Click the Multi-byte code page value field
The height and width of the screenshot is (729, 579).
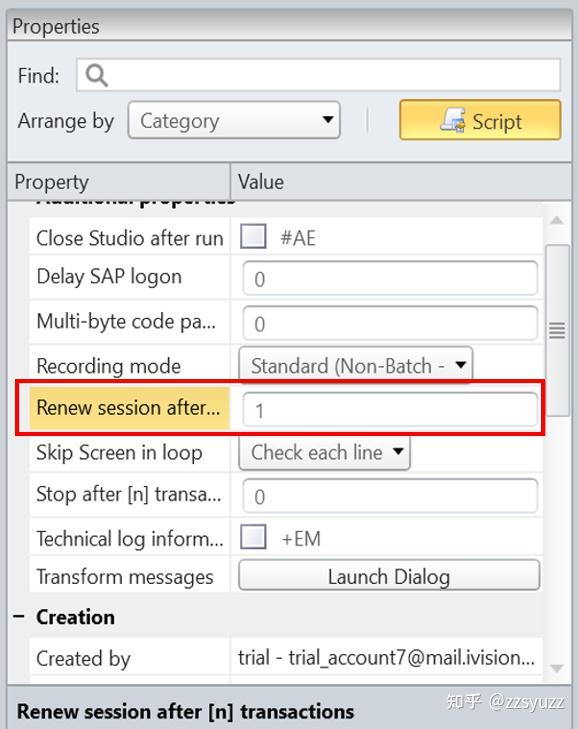(390, 323)
